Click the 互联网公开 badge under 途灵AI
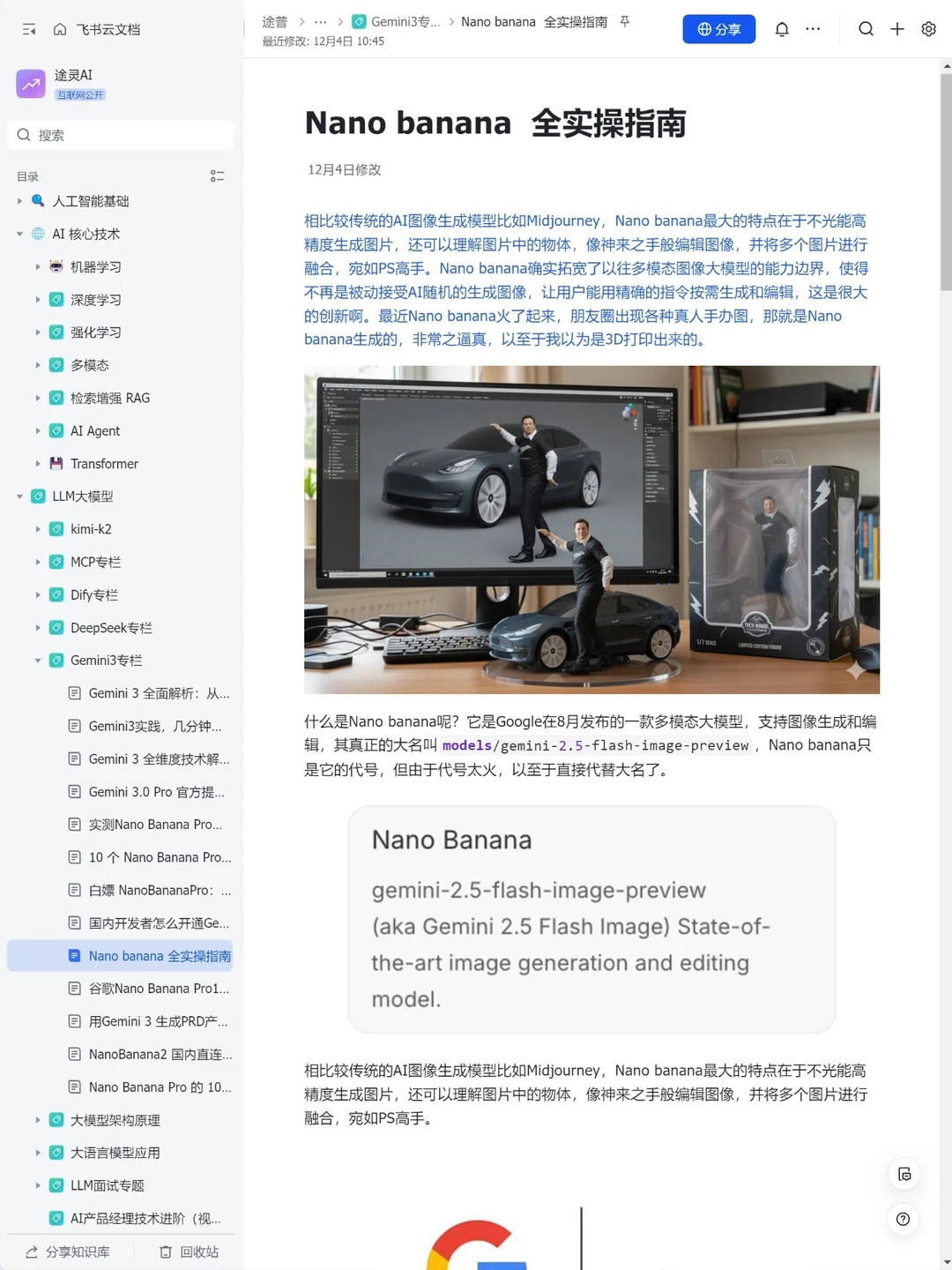The height and width of the screenshot is (1270, 952). [x=80, y=94]
